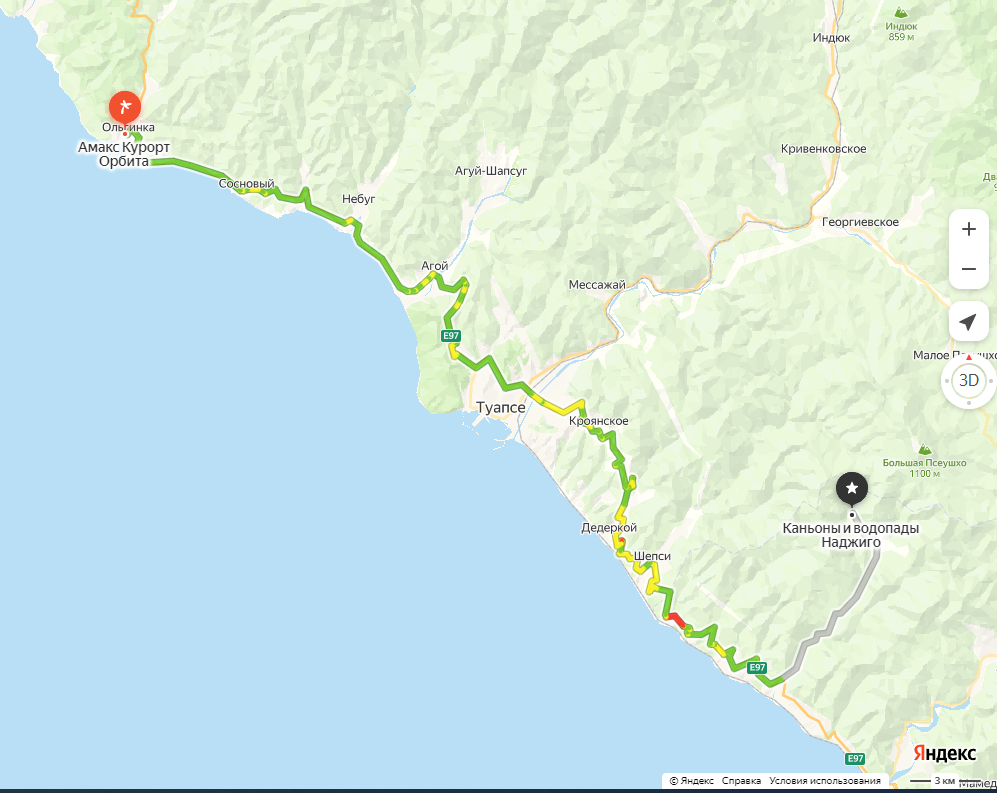The width and height of the screenshot is (997, 793).
Task: Click the Индюк mountain peak icon
Action: pos(900,13)
